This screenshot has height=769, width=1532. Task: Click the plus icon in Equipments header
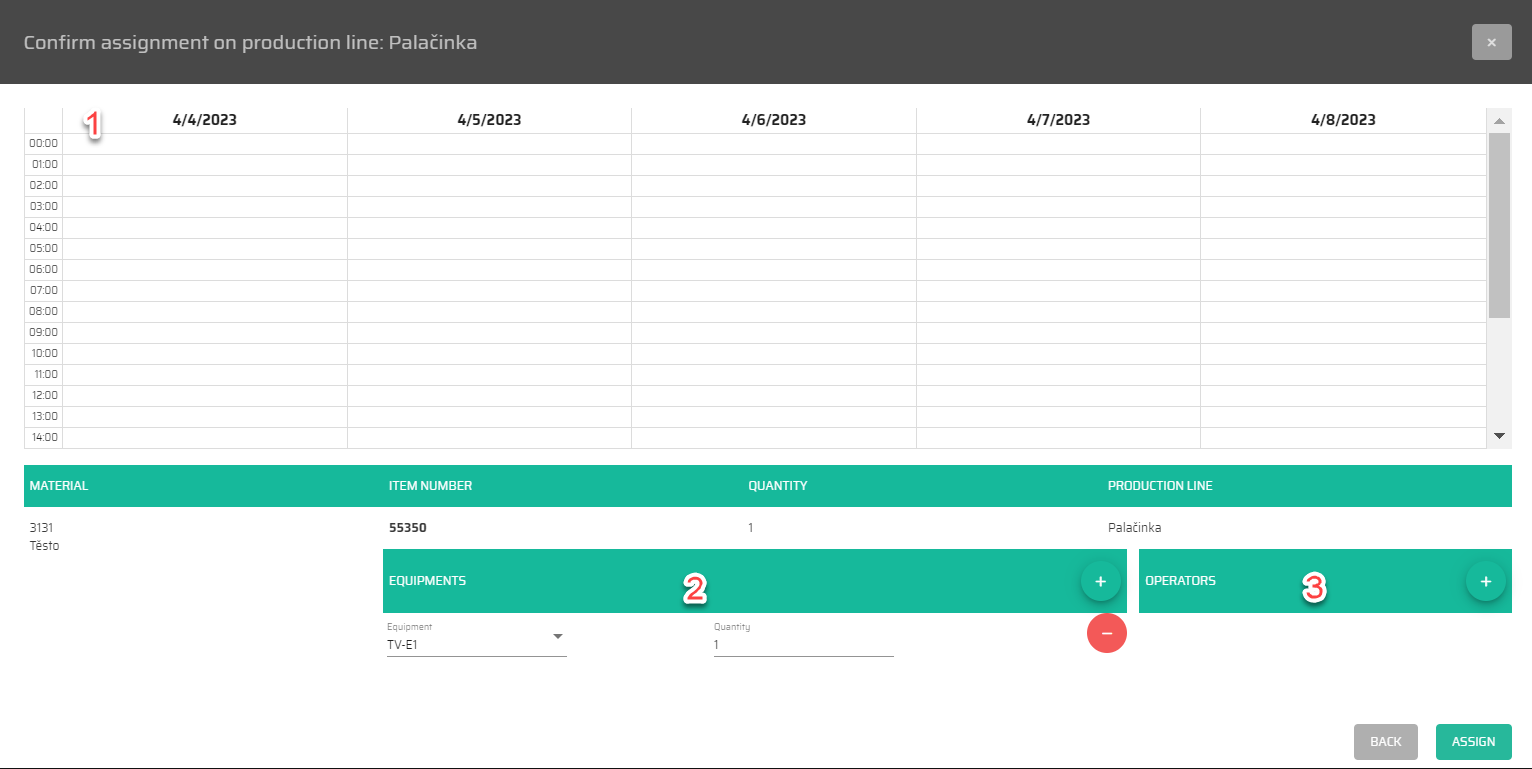1100,581
